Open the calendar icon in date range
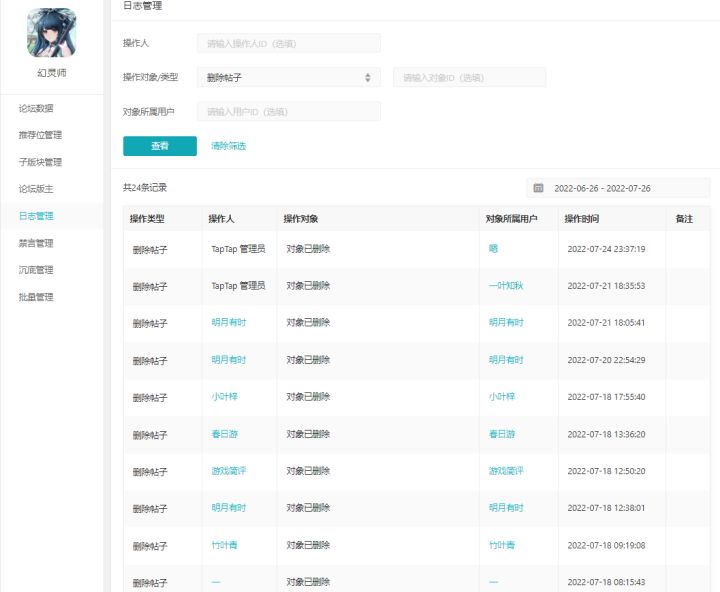Image resolution: width=720 pixels, height=592 pixels. pyautogui.click(x=538, y=188)
